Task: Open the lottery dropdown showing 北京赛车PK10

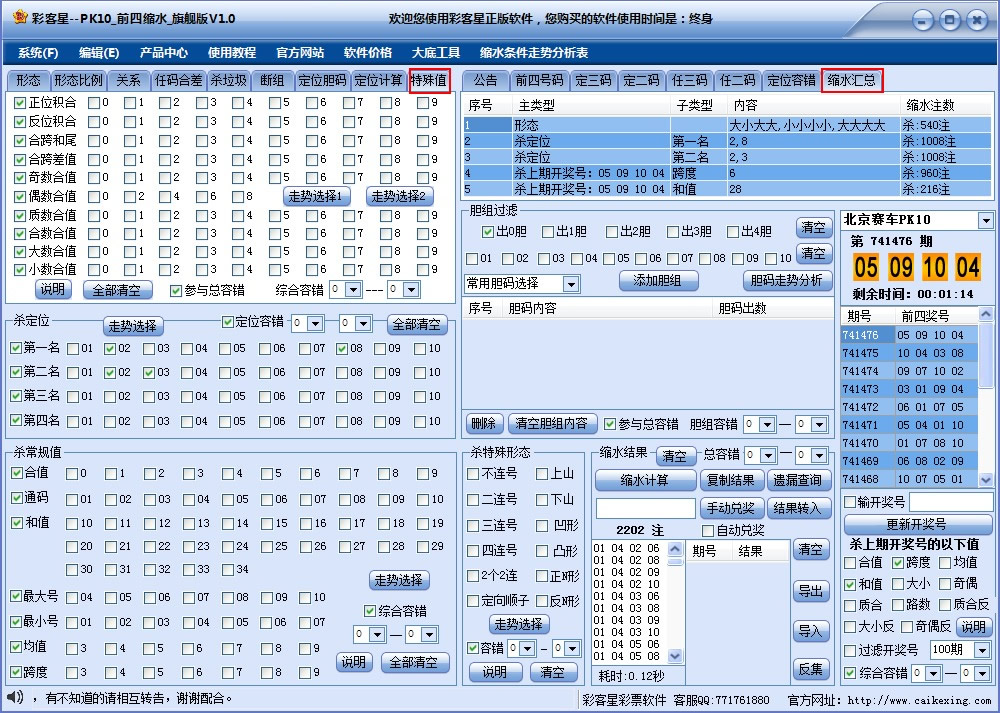Action: [988, 220]
